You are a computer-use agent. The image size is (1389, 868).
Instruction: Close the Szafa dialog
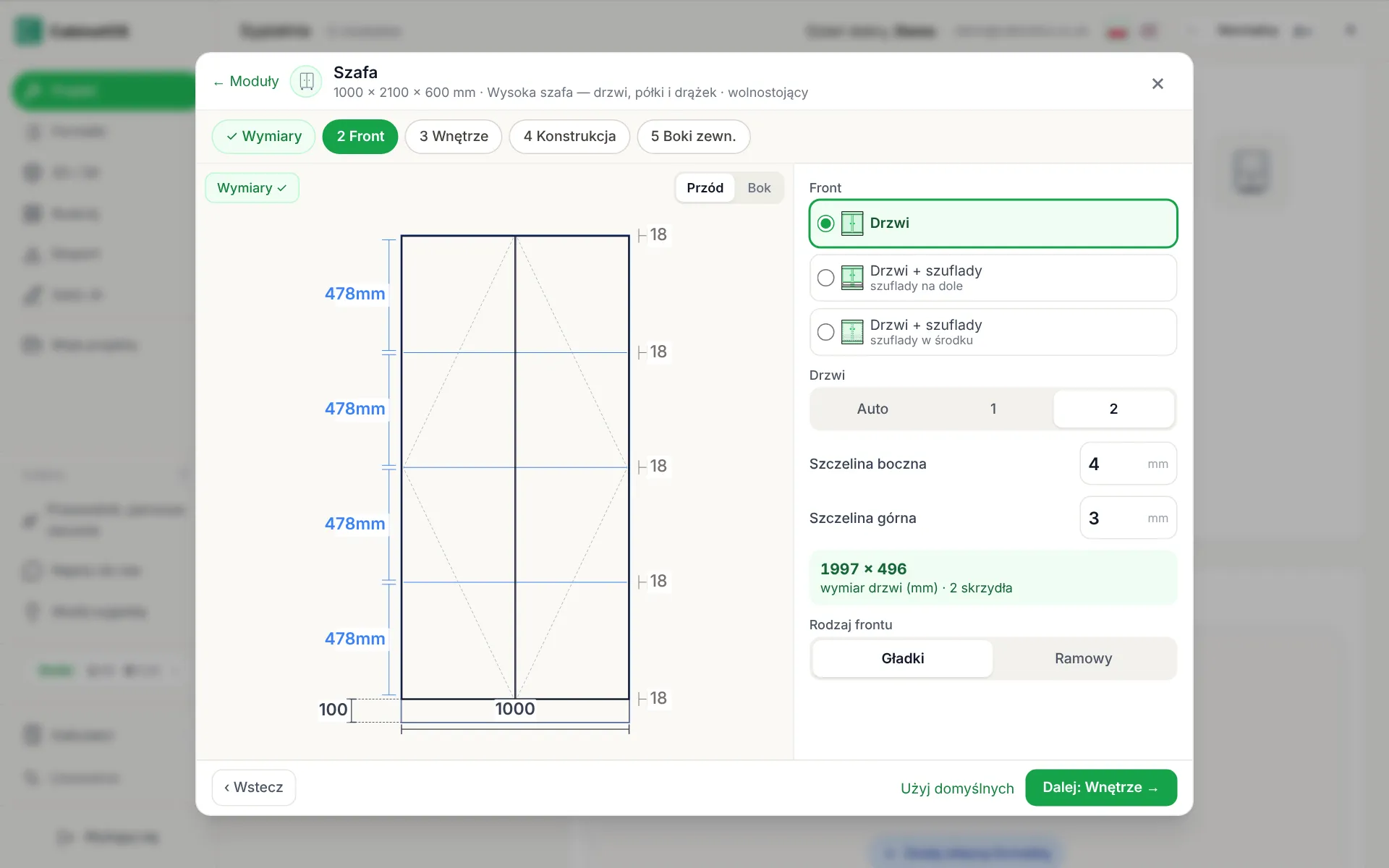(1157, 84)
